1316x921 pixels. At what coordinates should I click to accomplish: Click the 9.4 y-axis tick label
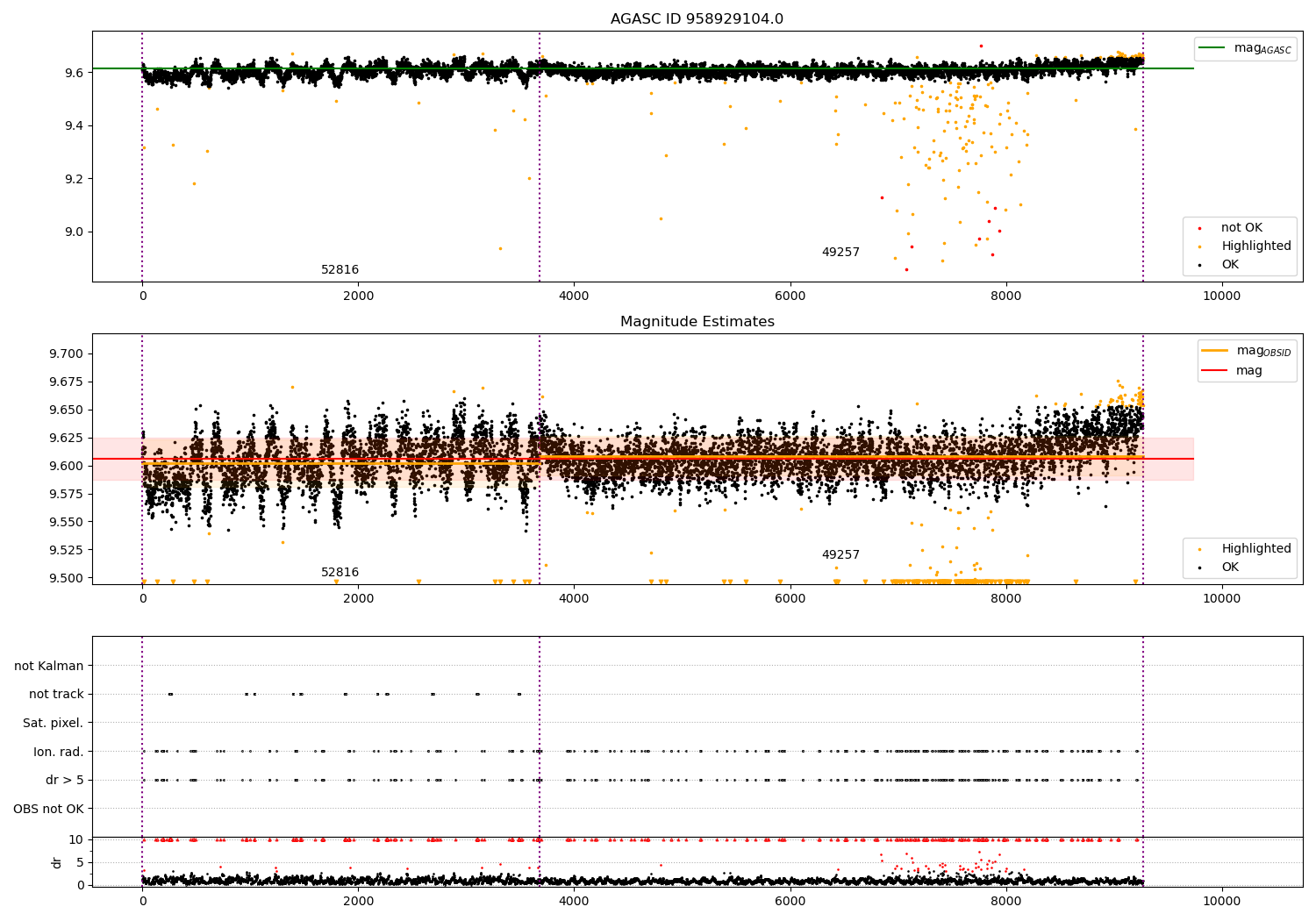coord(74,126)
